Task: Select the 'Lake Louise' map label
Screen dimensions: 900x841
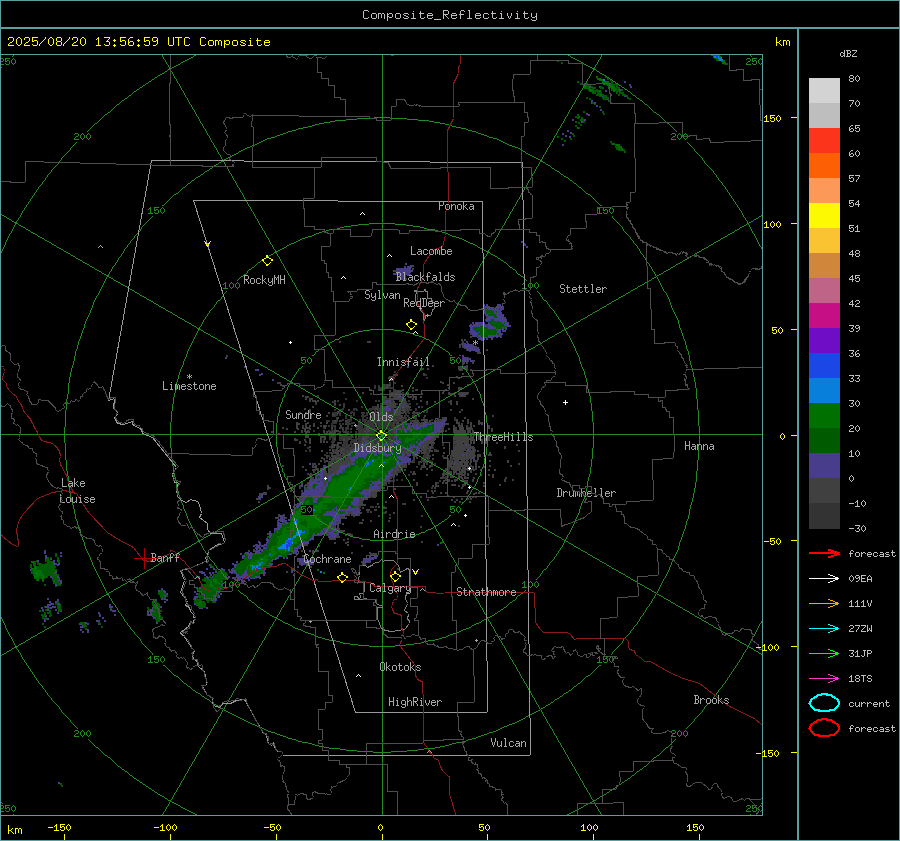Action: coord(77,491)
